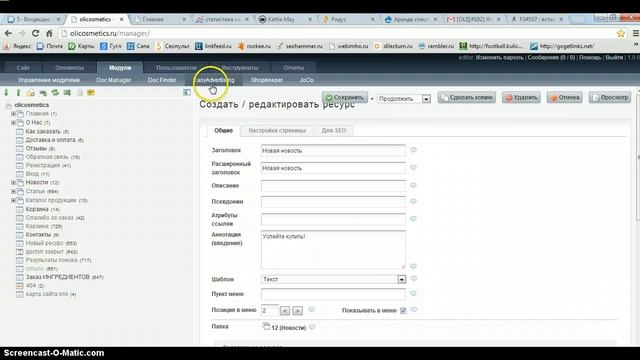
Task: Increase menu position with the > button
Action: [x=298, y=311]
